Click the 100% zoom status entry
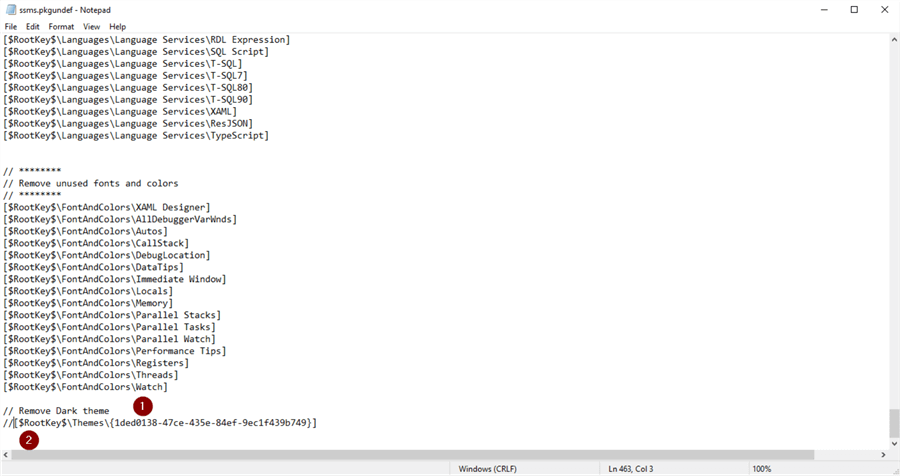Image resolution: width=900 pixels, height=476 pixels. 762,469
